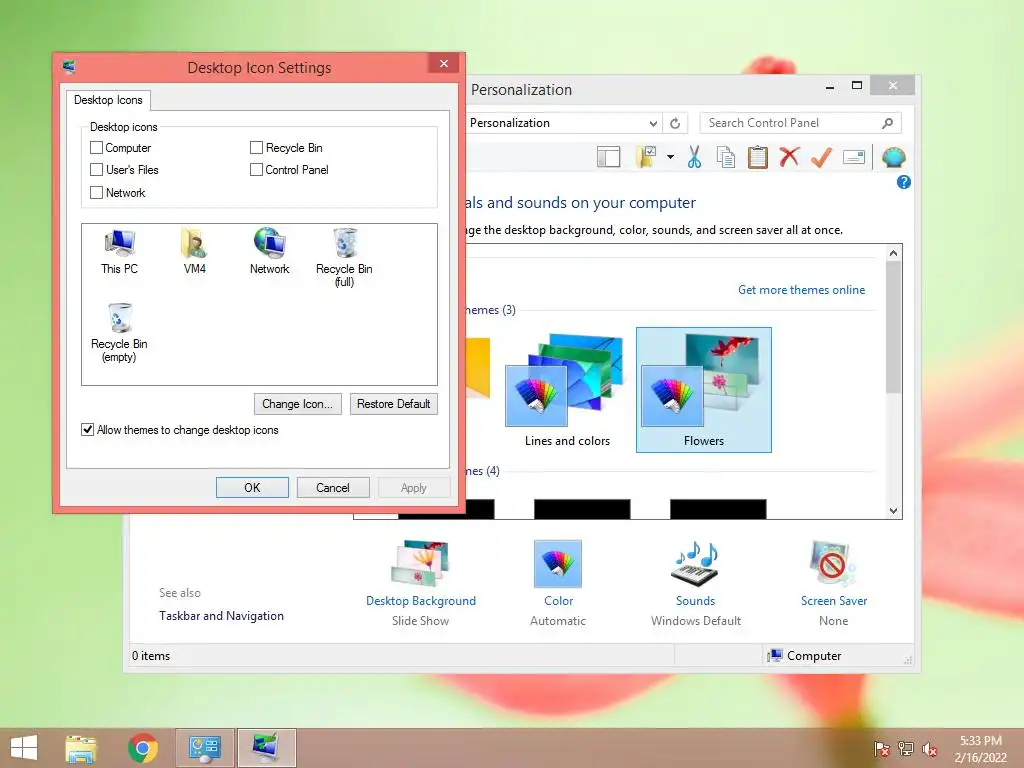
Task: Click the themes list scrollbar thumb
Action: coord(893,327)
